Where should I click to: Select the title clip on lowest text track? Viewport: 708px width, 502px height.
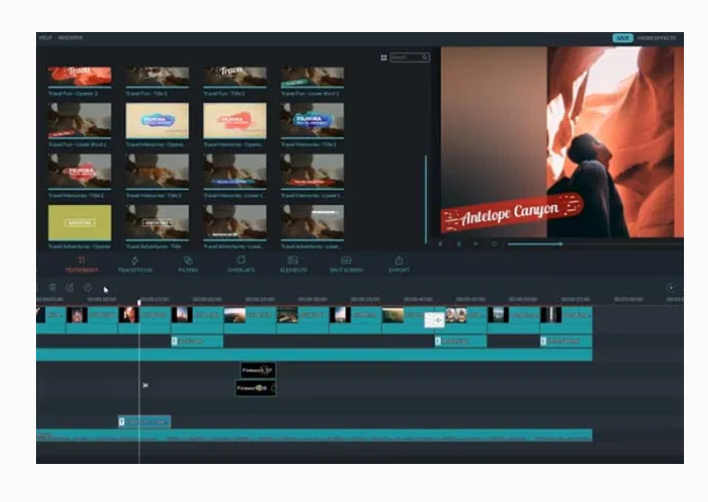click(x=144, y=422)
